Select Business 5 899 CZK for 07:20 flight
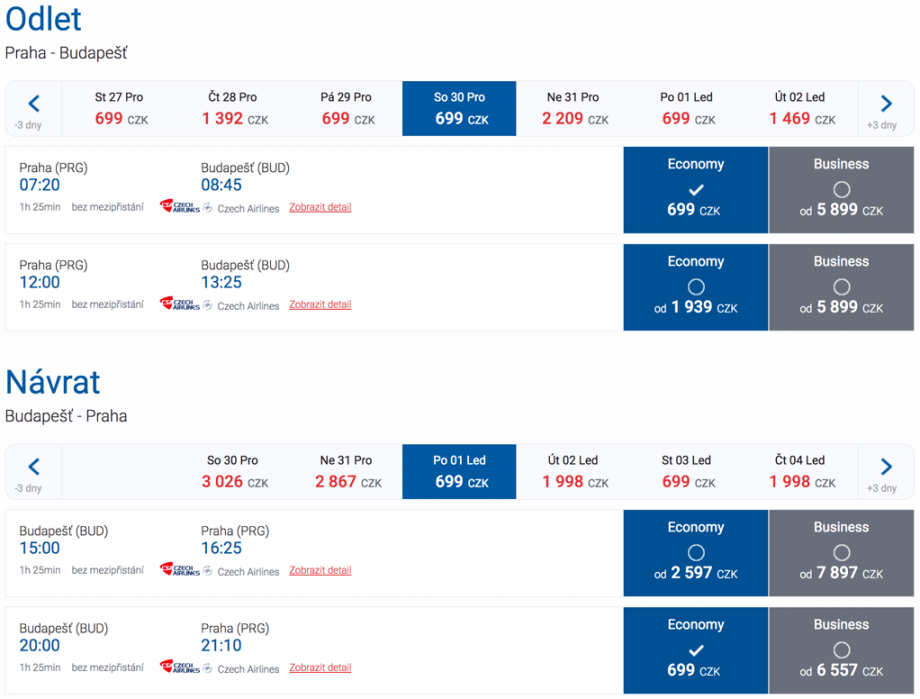This screenshot has height=699, width=920. (x=841, y=190)
